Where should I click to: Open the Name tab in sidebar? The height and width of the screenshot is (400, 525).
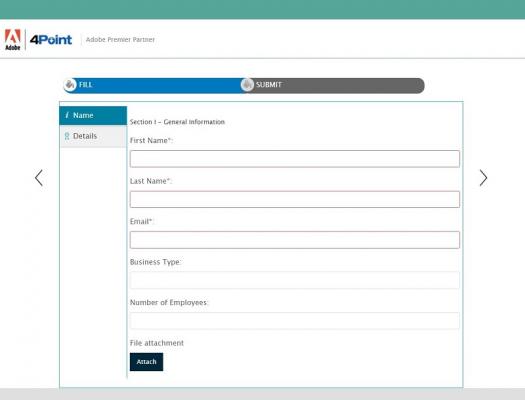click(x=93, y=115)
